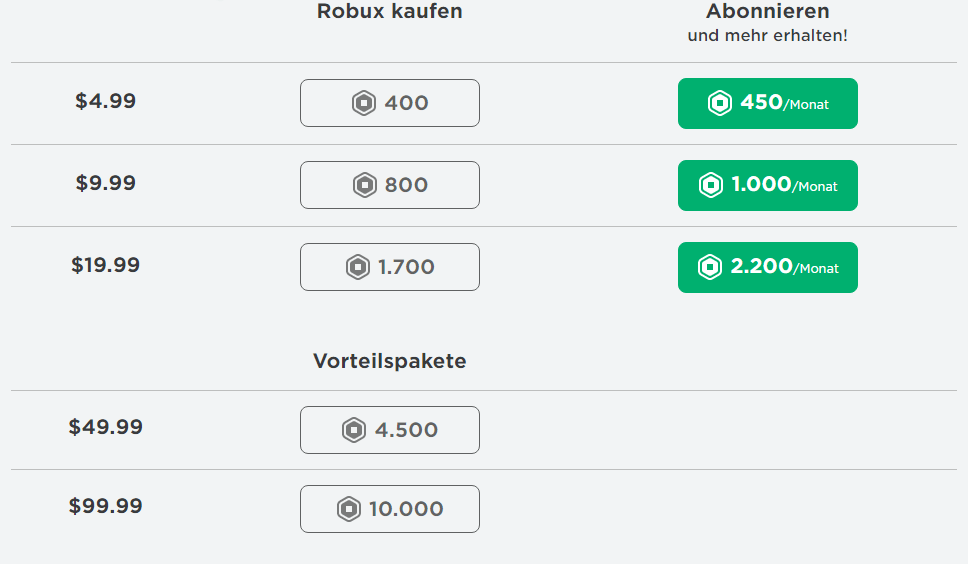This screenshot has height=564, width=968.
Task: Click the Abonnieren column heading
Action: 767,11
